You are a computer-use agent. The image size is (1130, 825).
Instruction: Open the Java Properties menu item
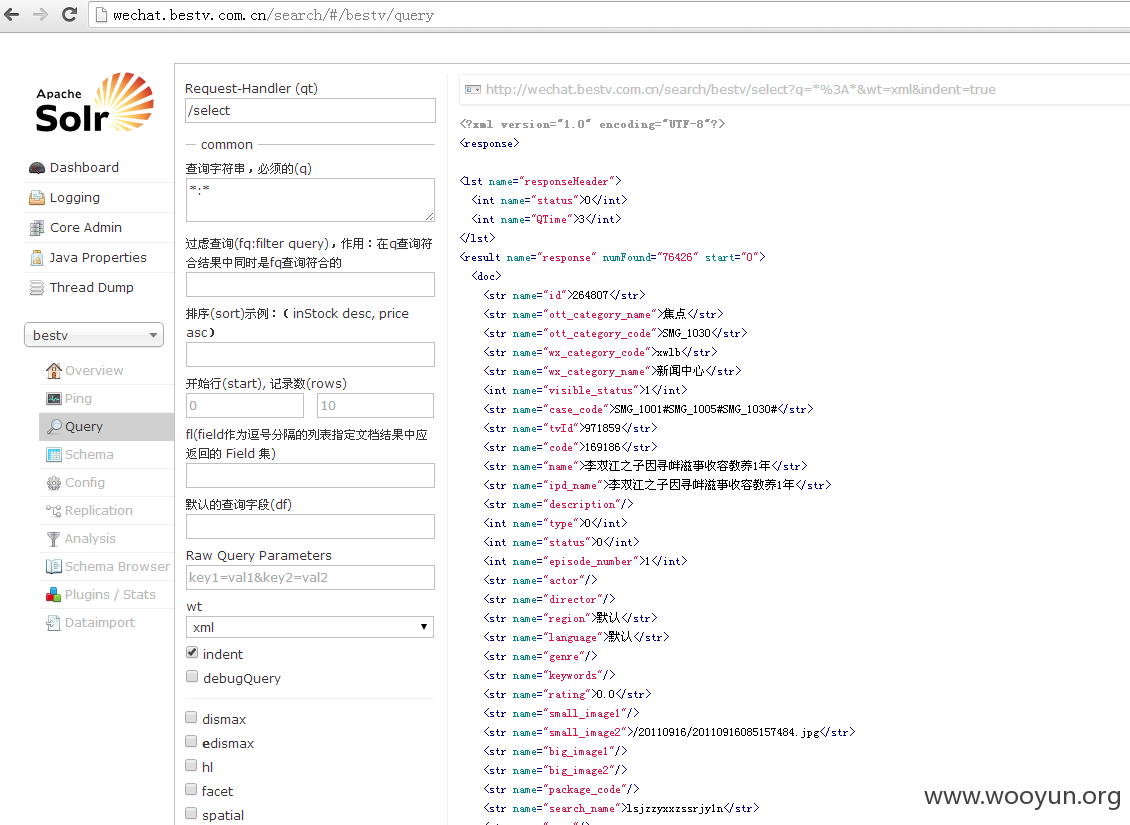point(98,258)
